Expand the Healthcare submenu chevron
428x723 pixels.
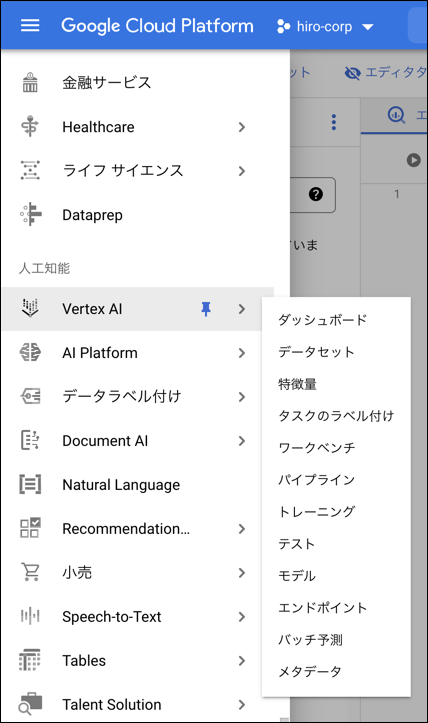click(242, 127)
